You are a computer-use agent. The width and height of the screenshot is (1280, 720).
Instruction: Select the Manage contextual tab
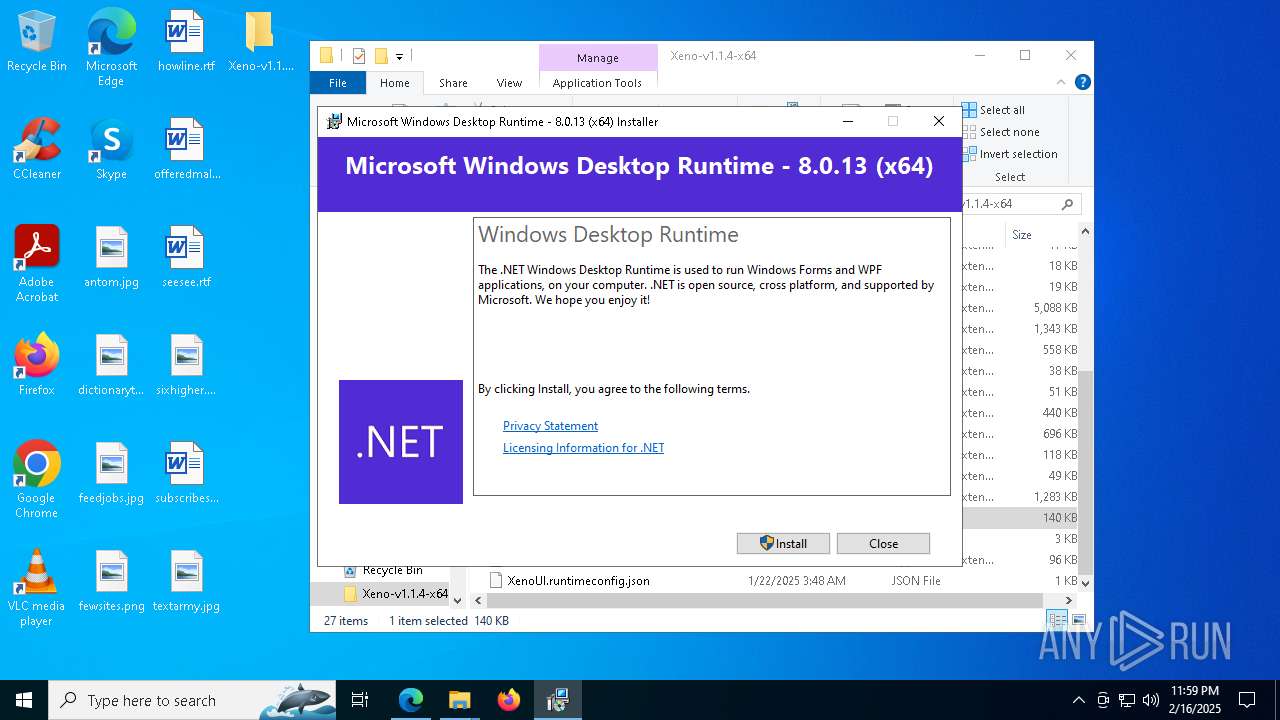[x=598, y=58]
